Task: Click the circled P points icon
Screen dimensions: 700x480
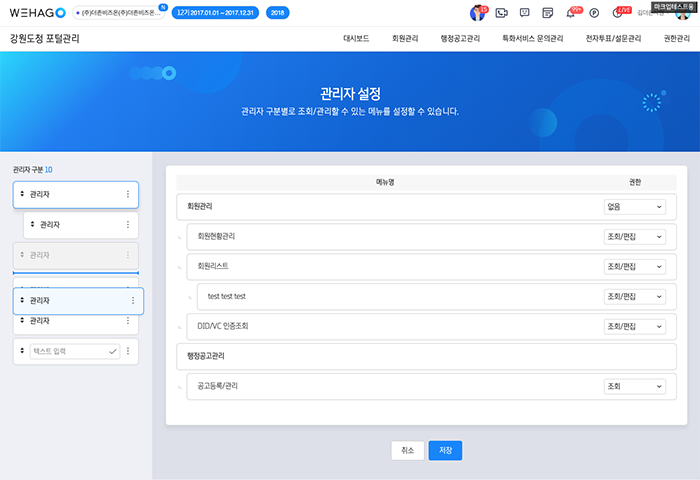Action: click(x=594, y=13)
